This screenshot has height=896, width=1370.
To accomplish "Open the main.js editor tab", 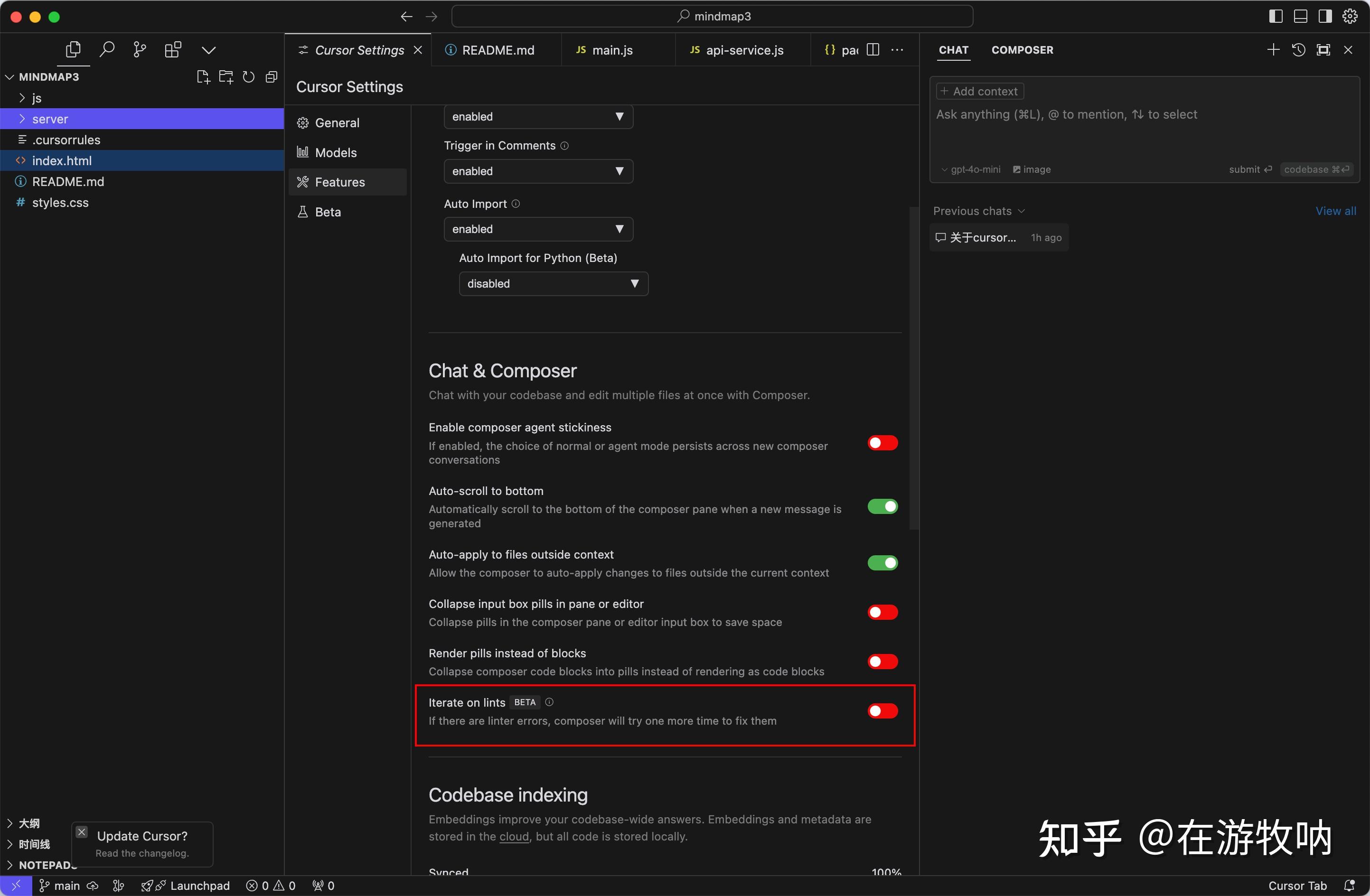I will (x=611, y=50).
